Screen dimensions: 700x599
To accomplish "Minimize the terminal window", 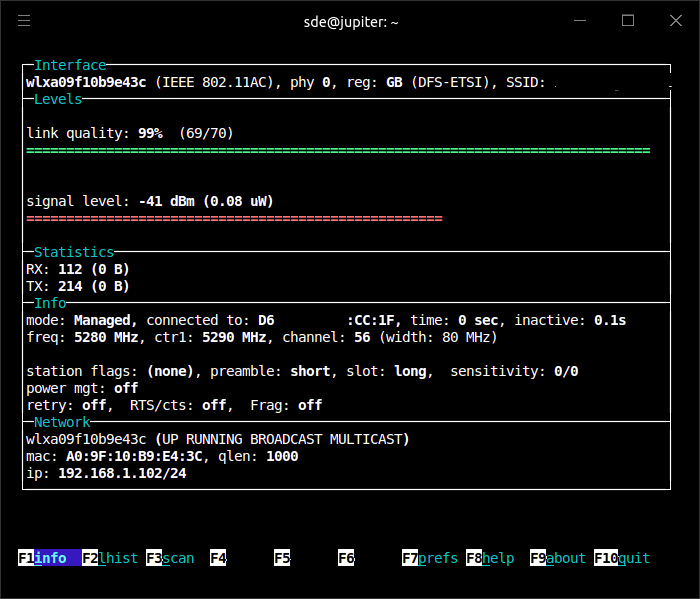I will click(x=580, y=21).
